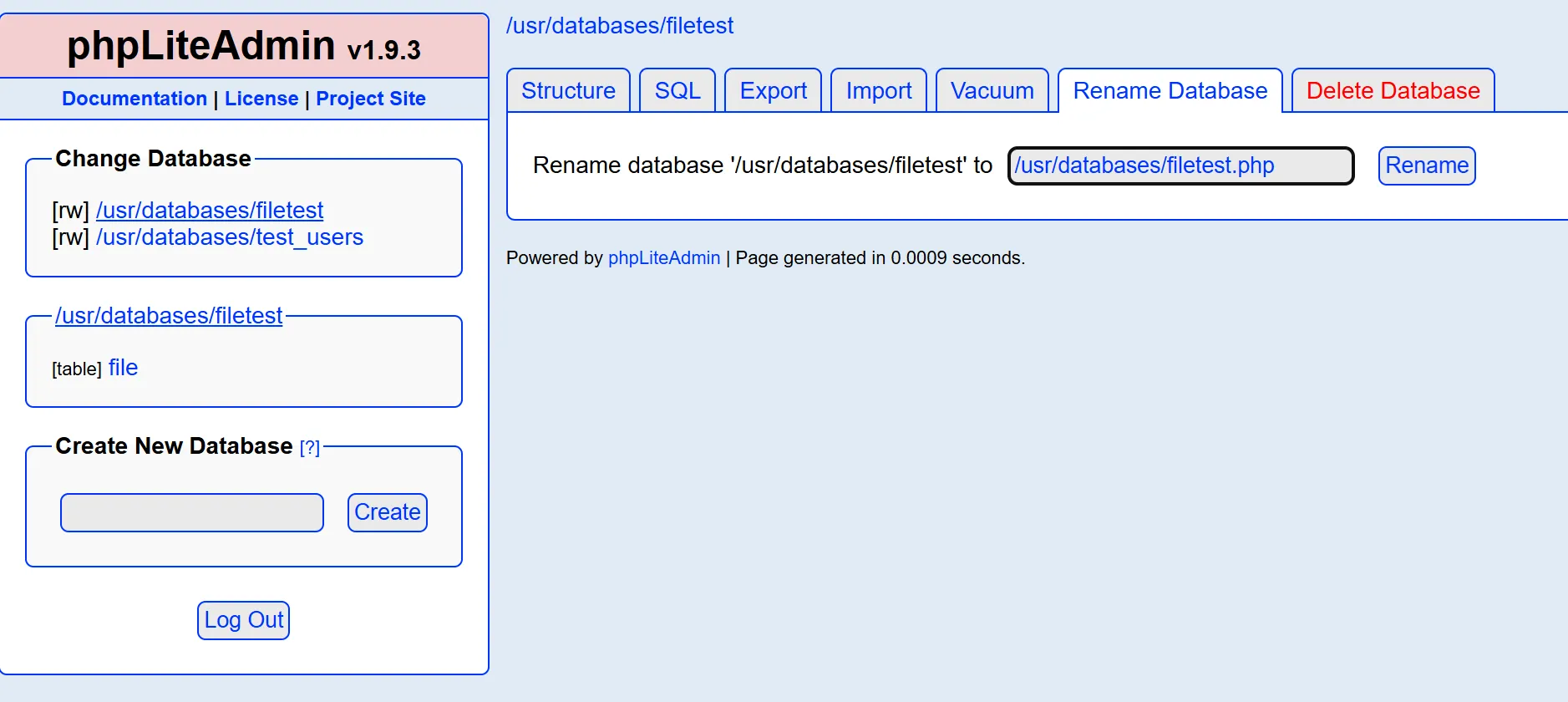Switch to the test_users database
This screenshot has width=1568, height=702.
pos(230,237)
